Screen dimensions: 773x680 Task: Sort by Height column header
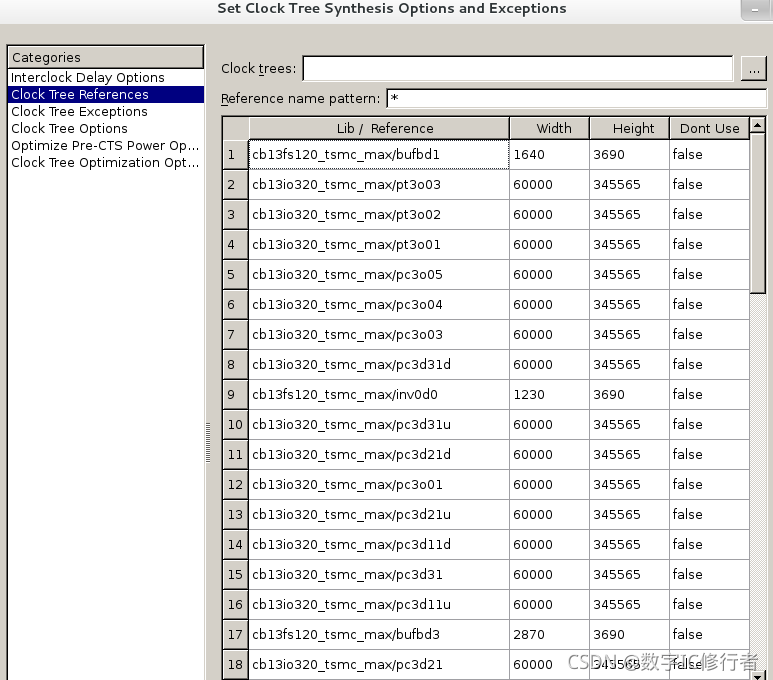(629, 128)
